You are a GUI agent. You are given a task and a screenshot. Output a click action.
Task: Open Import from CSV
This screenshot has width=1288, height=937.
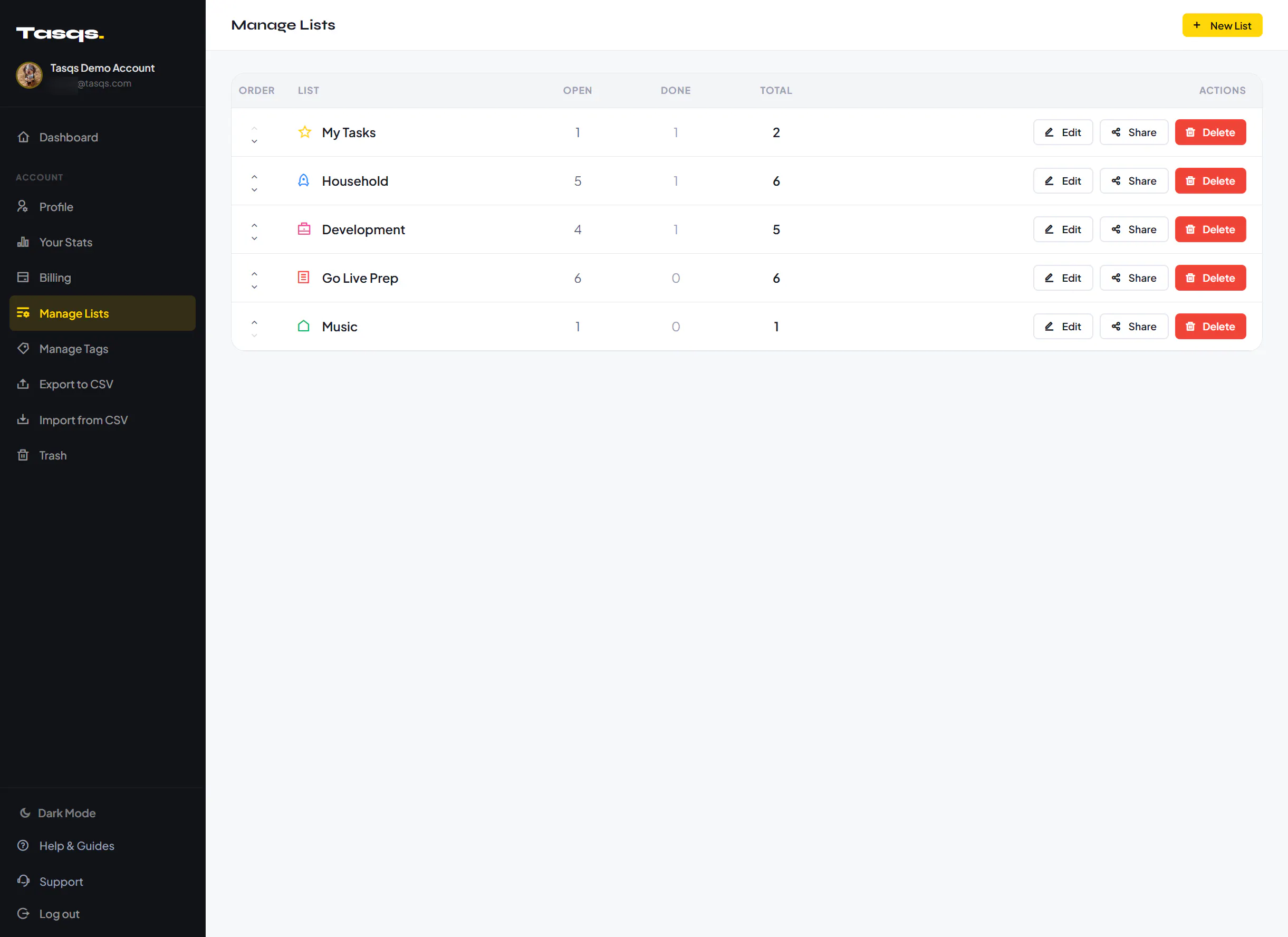[102, 420]
